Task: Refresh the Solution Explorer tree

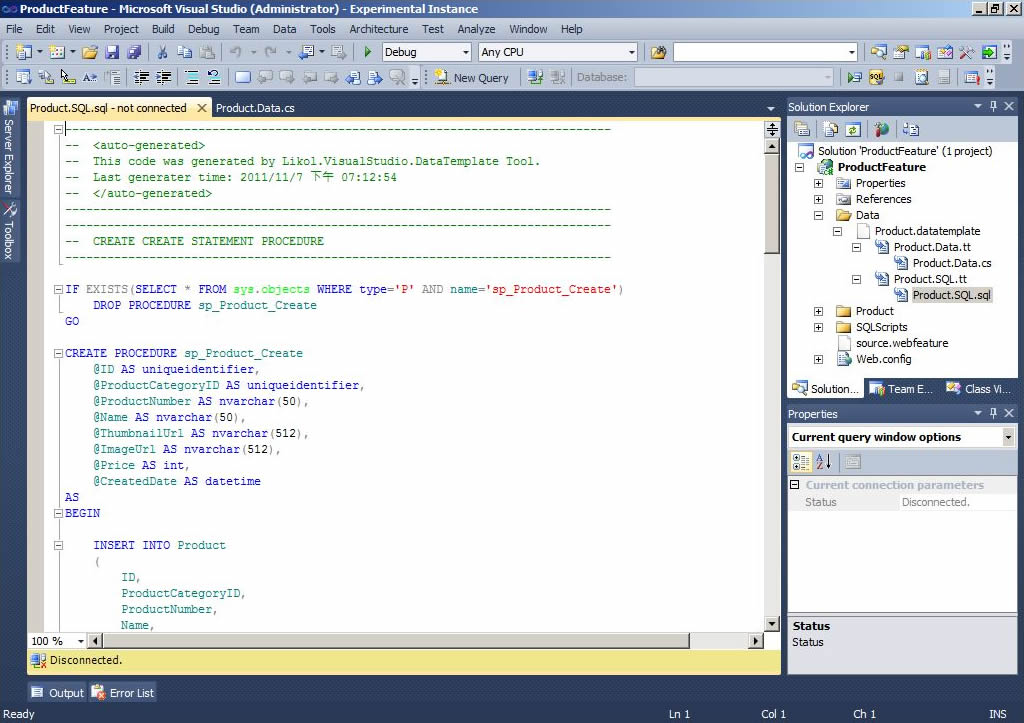Action: (852, 129)
